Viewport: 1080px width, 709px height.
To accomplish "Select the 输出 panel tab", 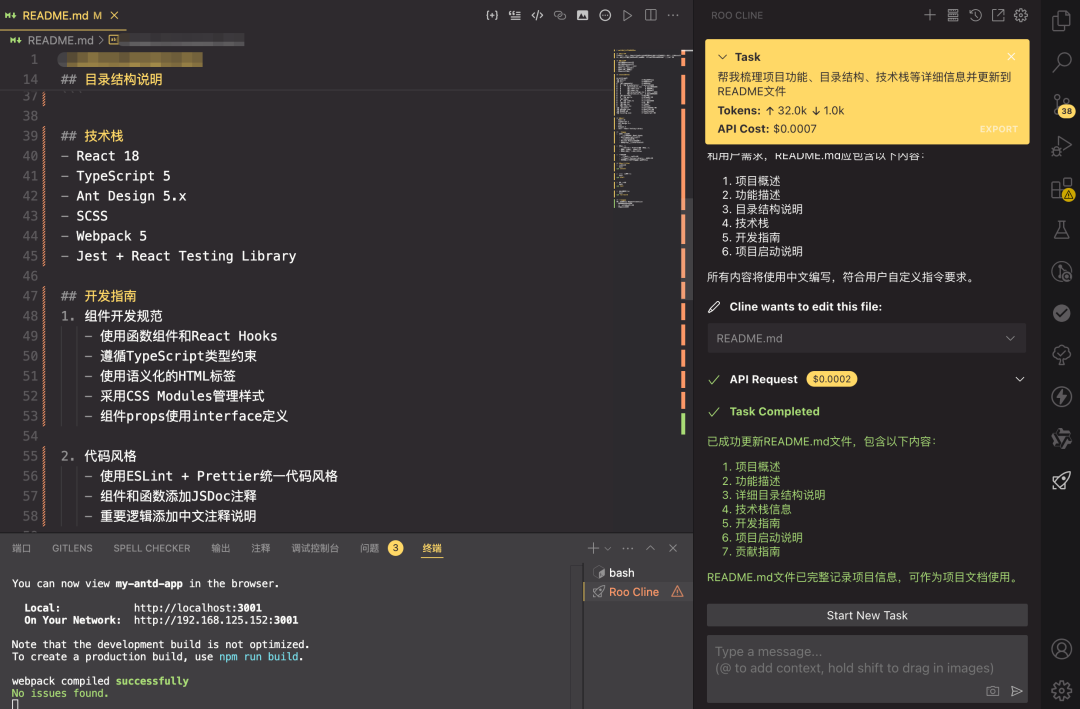I will [220, 547].
